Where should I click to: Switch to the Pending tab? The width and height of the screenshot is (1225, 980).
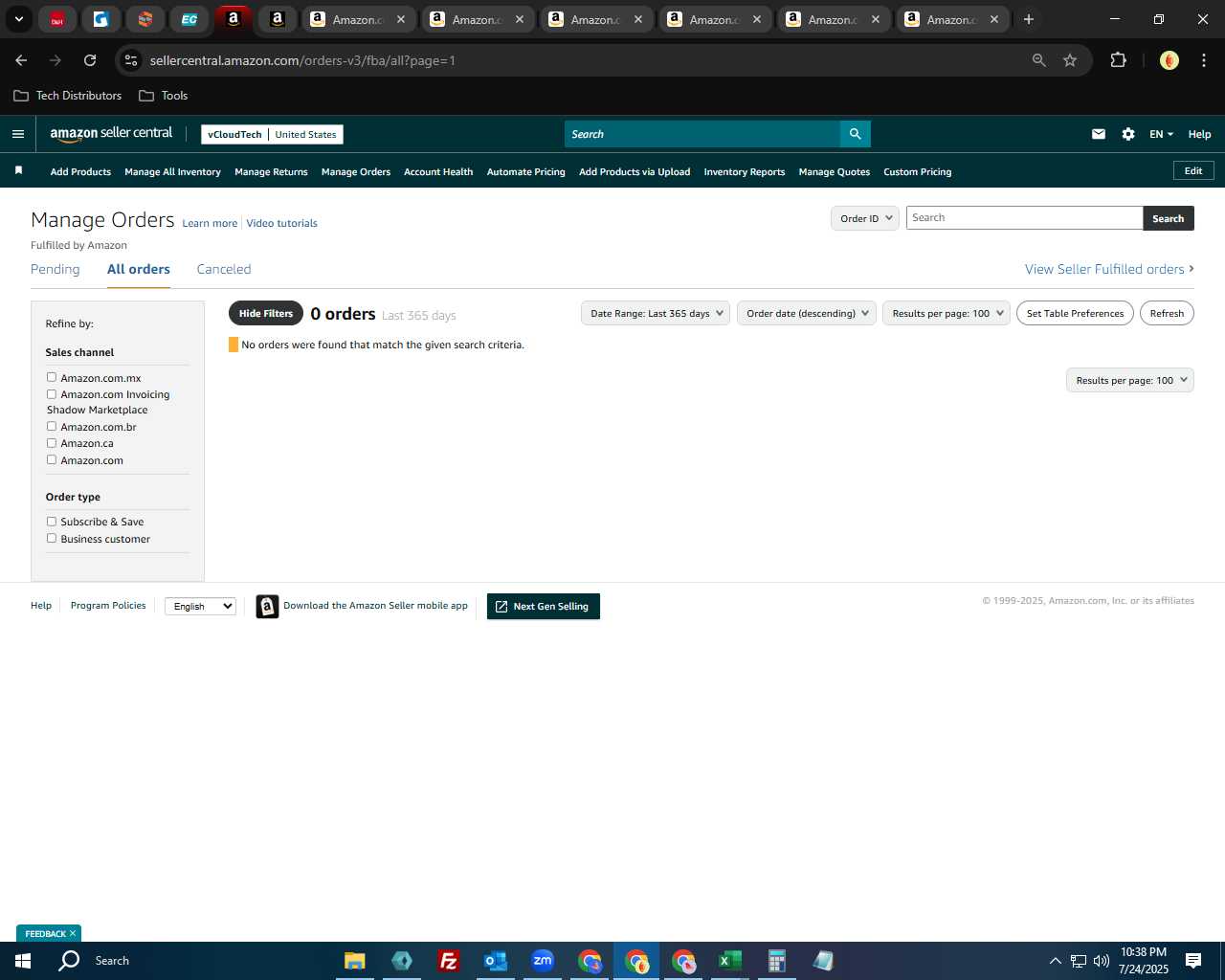56,269
